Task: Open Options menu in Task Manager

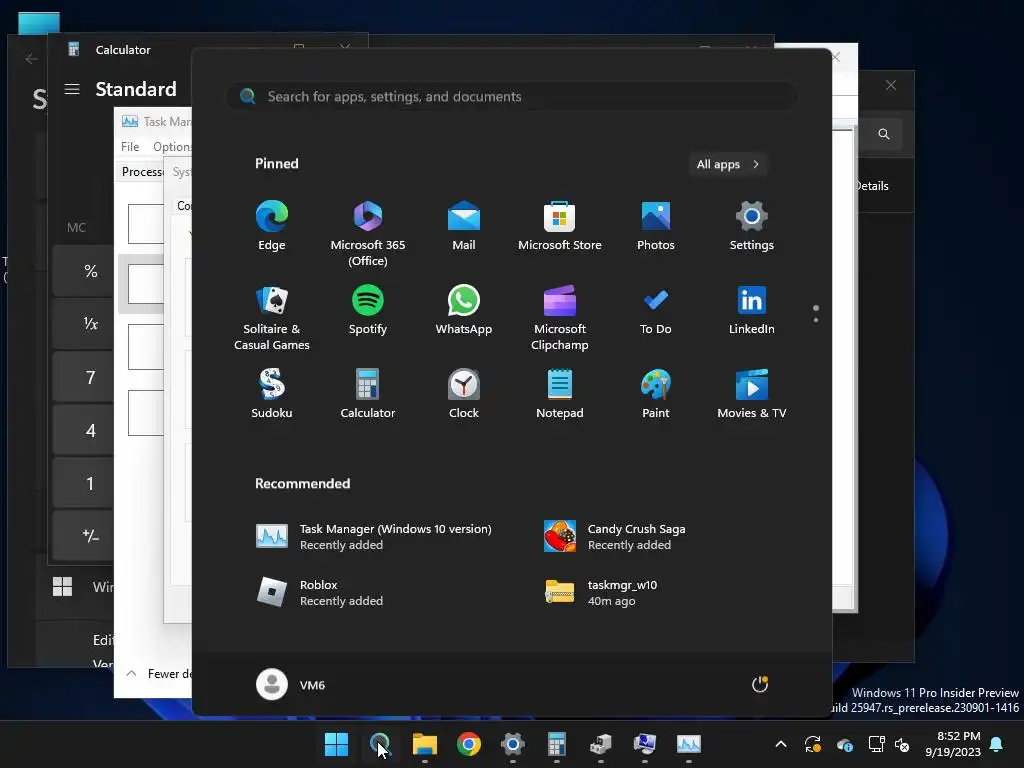Action: [172, 147]
